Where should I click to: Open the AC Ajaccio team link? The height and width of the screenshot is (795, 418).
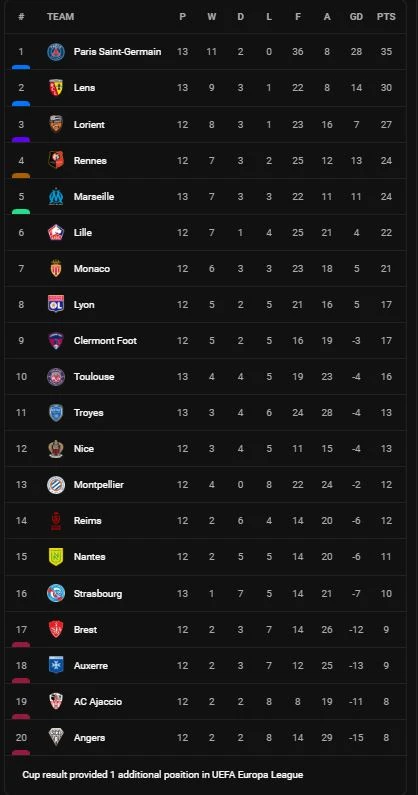point(97,702)
